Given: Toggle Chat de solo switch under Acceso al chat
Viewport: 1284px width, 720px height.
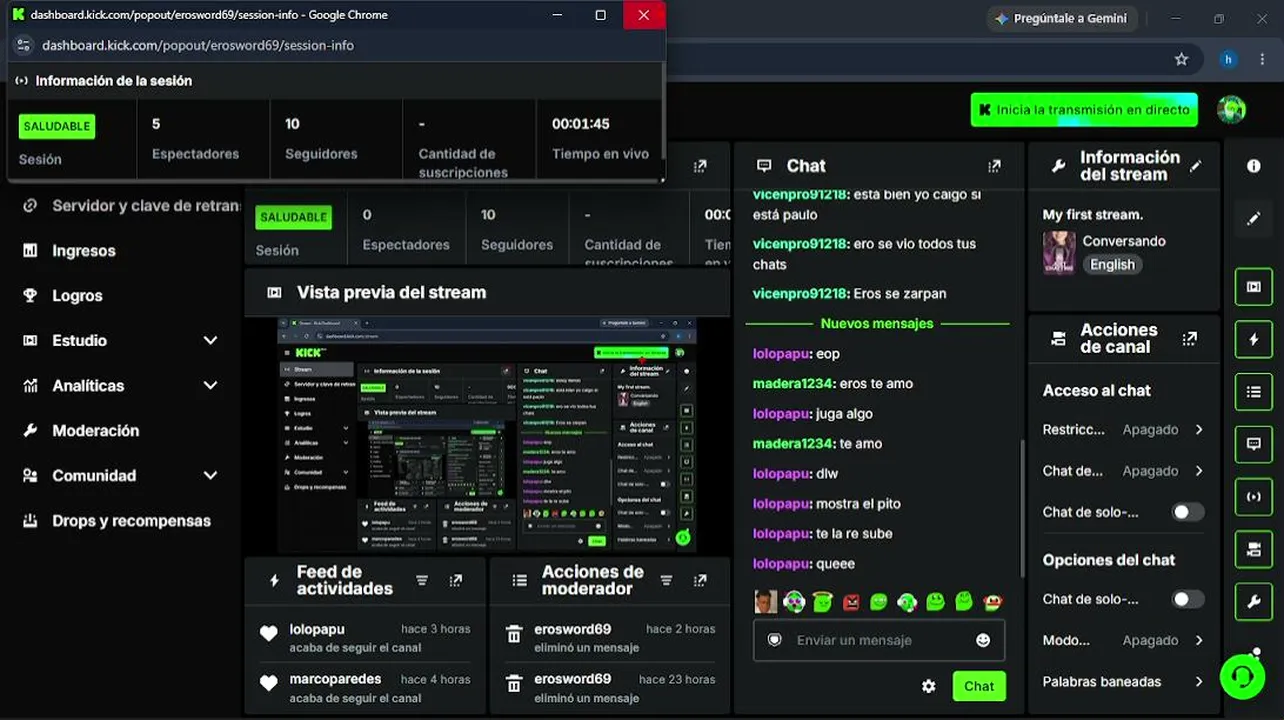Looking at the screenshot, I should click(1188, 512).
